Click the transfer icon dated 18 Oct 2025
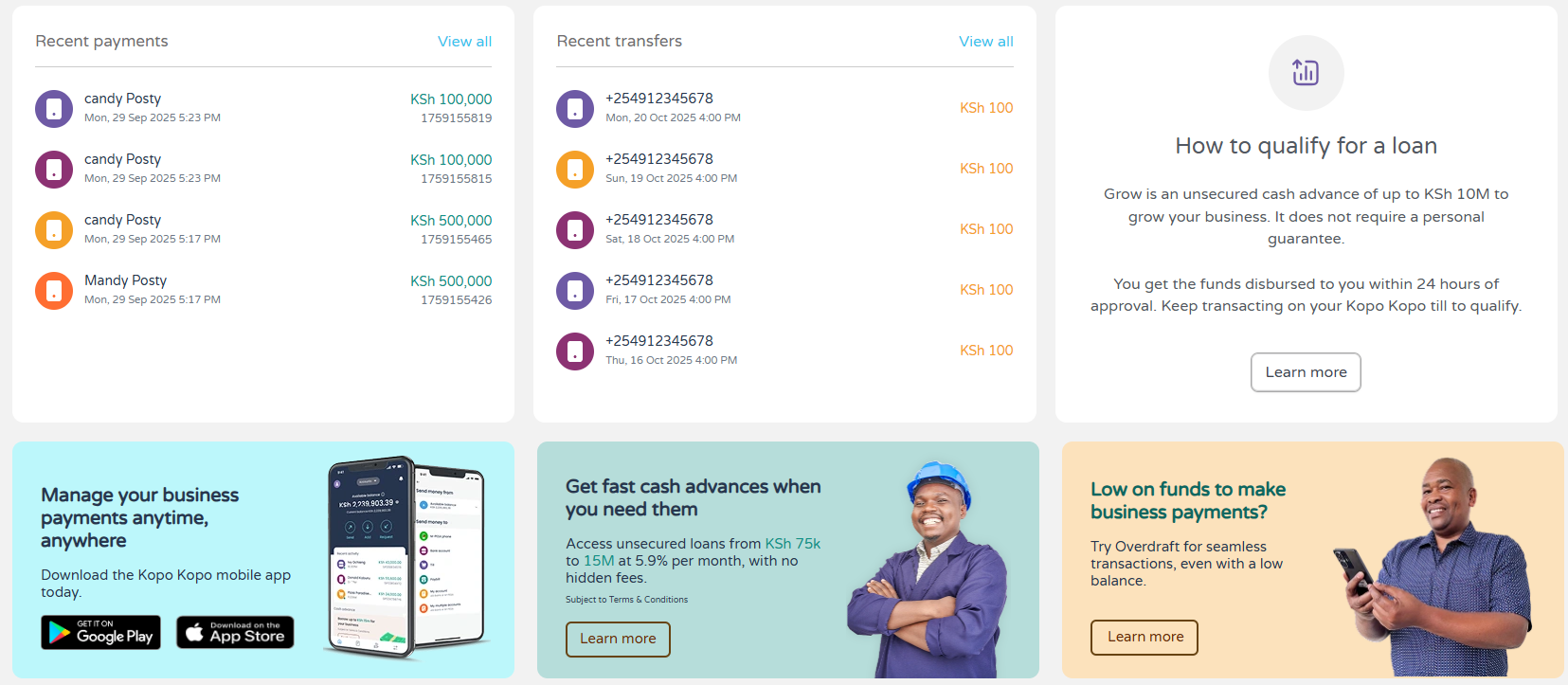Image resolution: width=1568 pixels, height=685 pixels. point(575,230)
